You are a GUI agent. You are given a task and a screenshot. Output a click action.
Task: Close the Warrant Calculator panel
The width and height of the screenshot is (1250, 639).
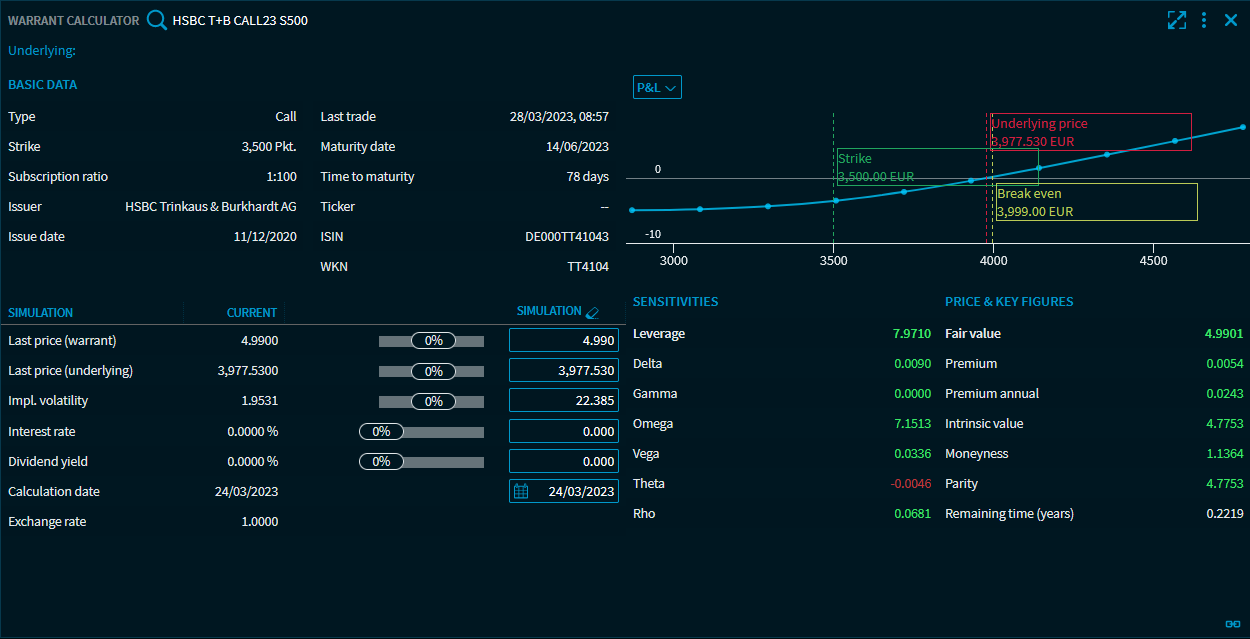pyautogui.click(x=1231, y=20)
